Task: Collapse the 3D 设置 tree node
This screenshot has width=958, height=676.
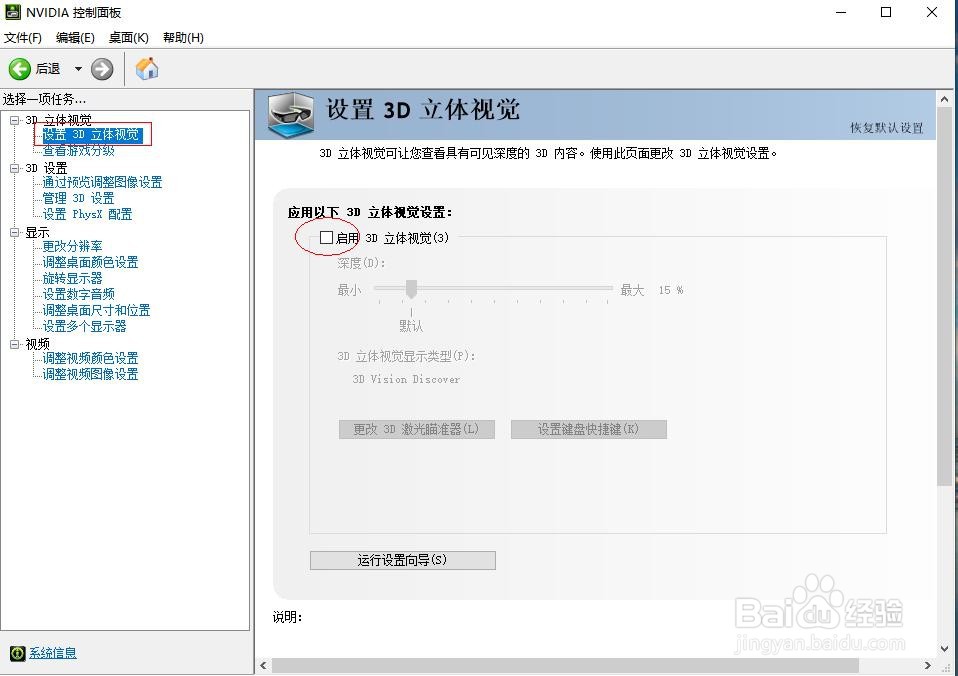Action: [x=15, y=168]
